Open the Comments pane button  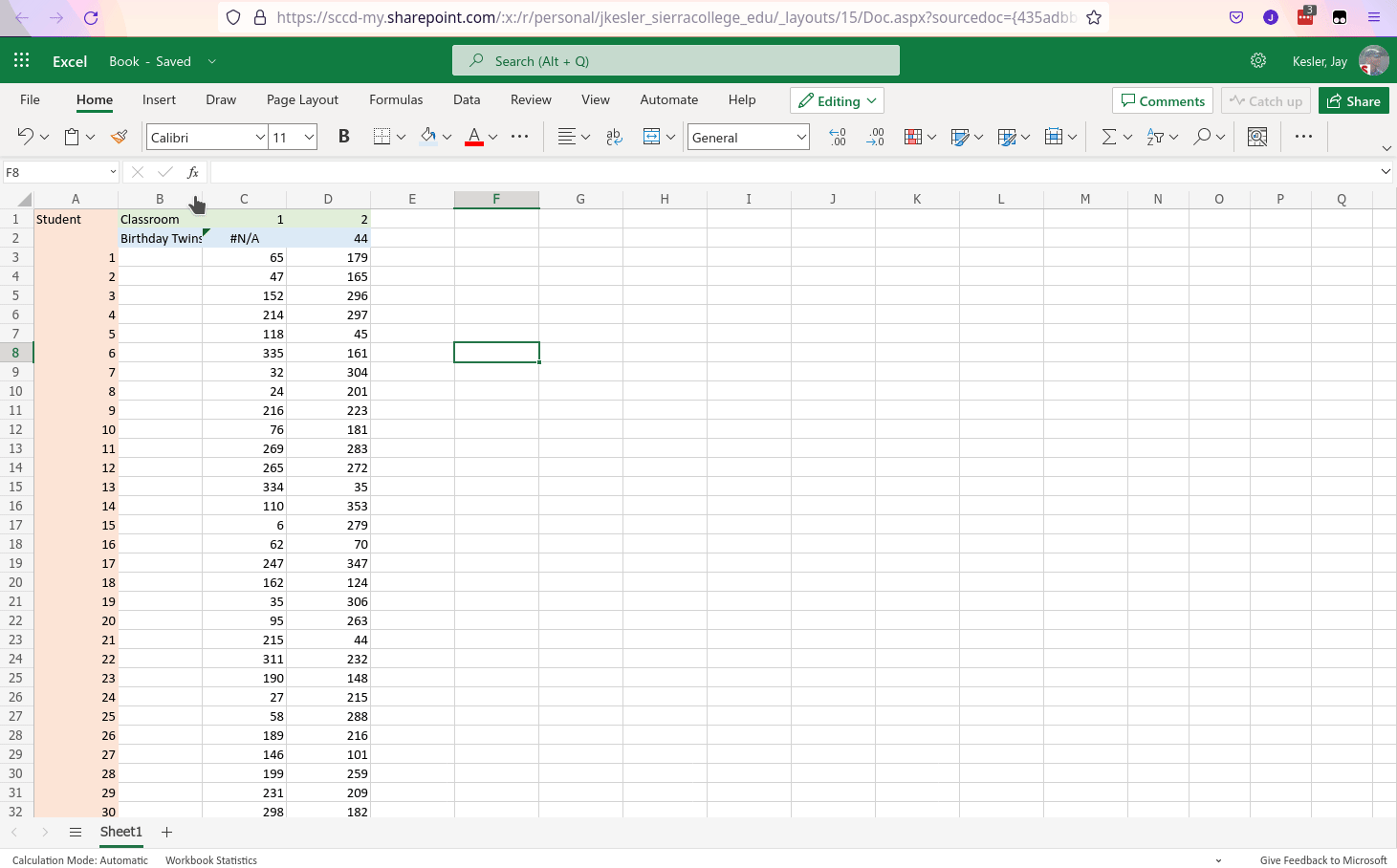(1163, 101)
